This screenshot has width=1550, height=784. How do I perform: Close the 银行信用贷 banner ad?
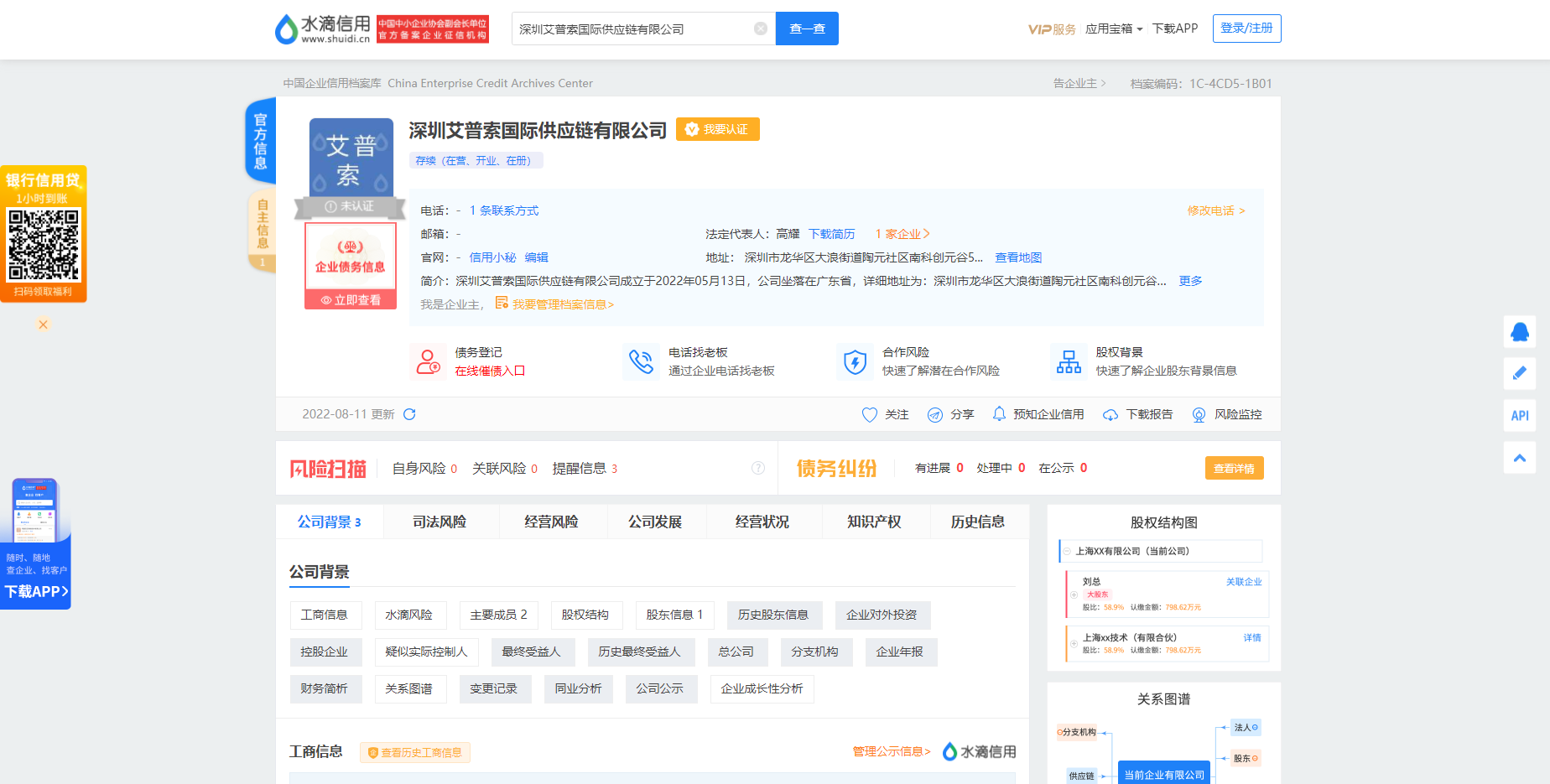click(43, 324)
